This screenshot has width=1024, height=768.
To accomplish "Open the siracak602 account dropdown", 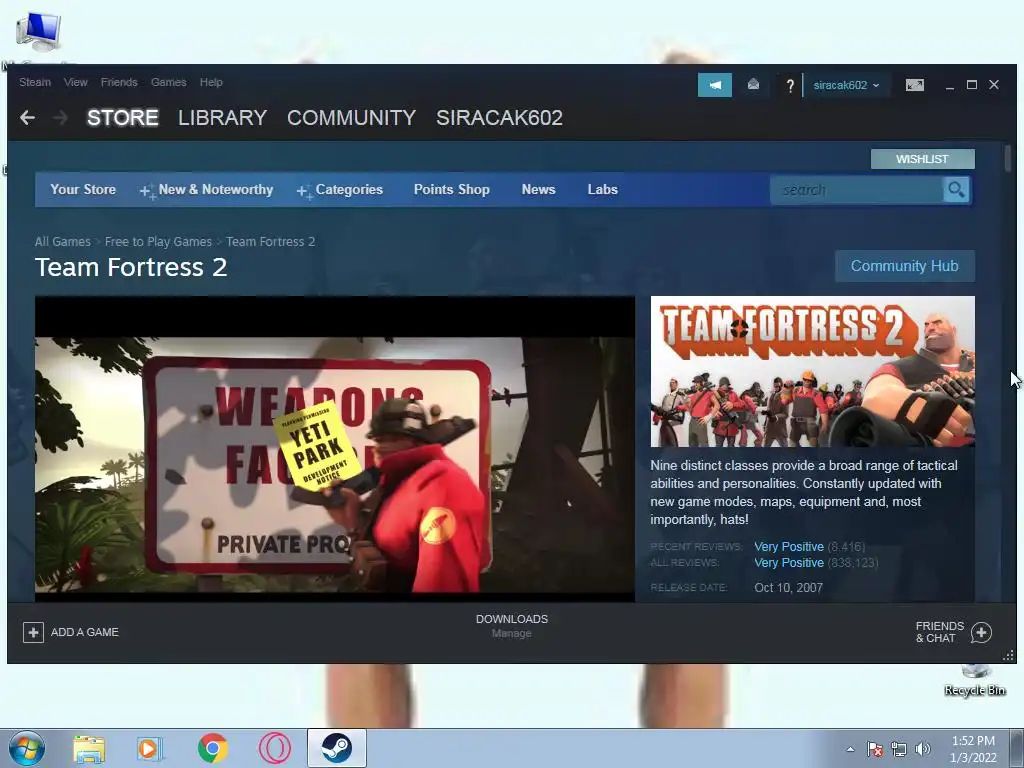I will click(846, 86).
